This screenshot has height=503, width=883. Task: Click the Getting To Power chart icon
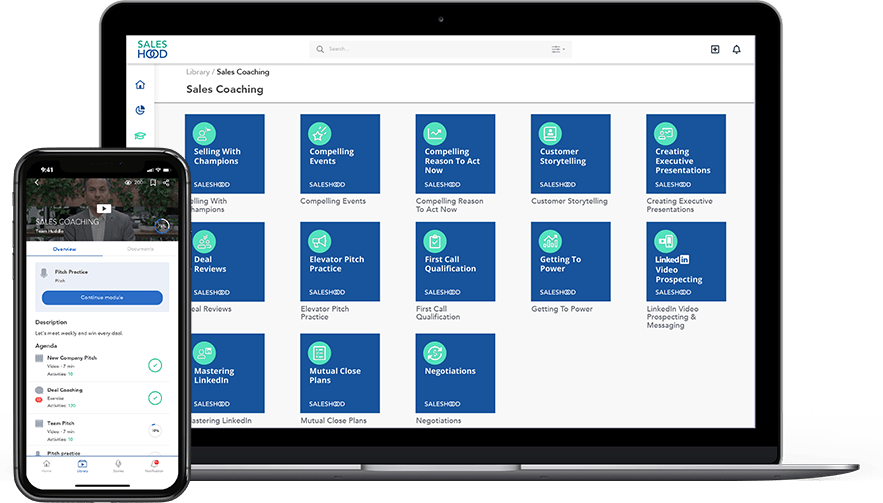point(550,241)
